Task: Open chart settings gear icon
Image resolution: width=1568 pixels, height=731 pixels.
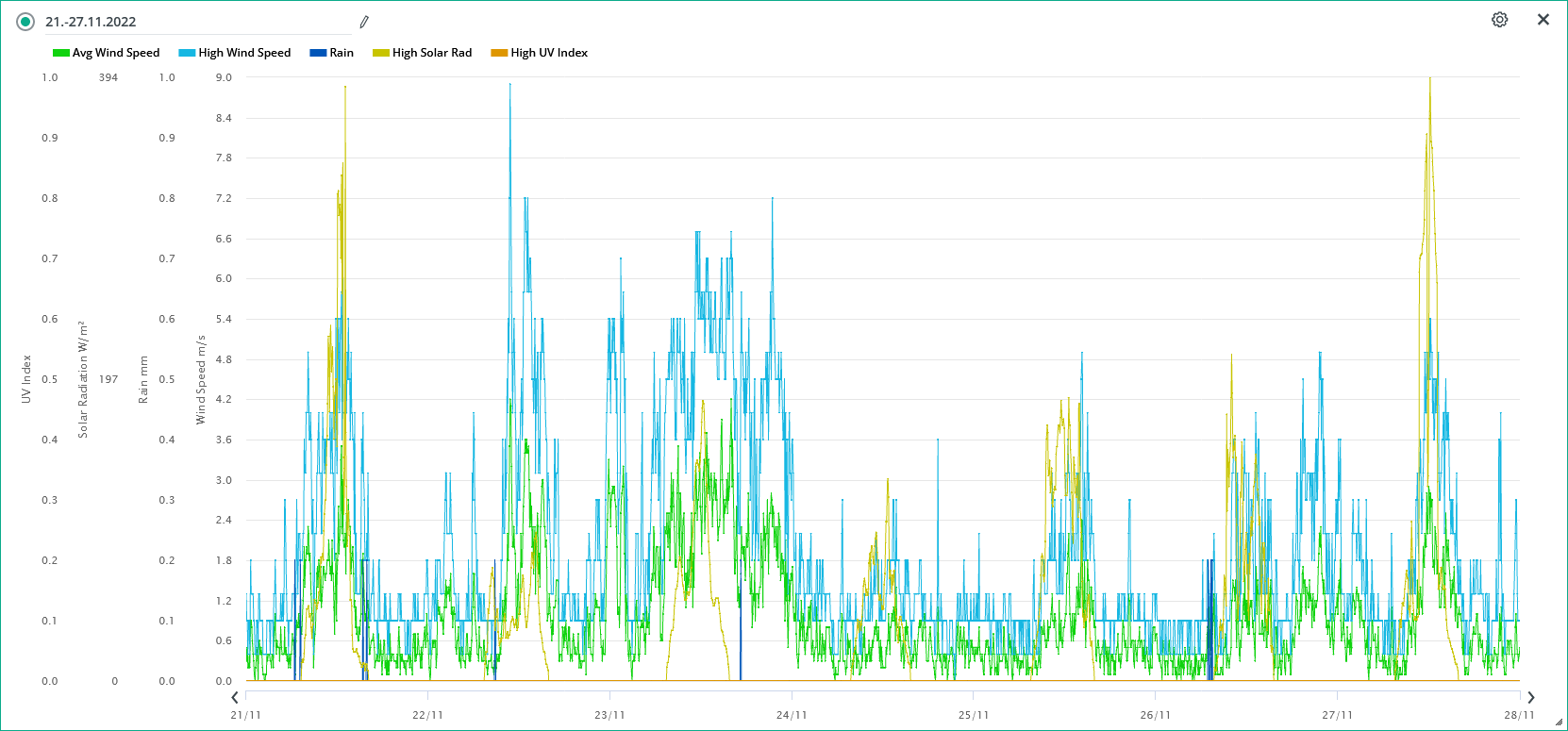Action: [1499, 20]
